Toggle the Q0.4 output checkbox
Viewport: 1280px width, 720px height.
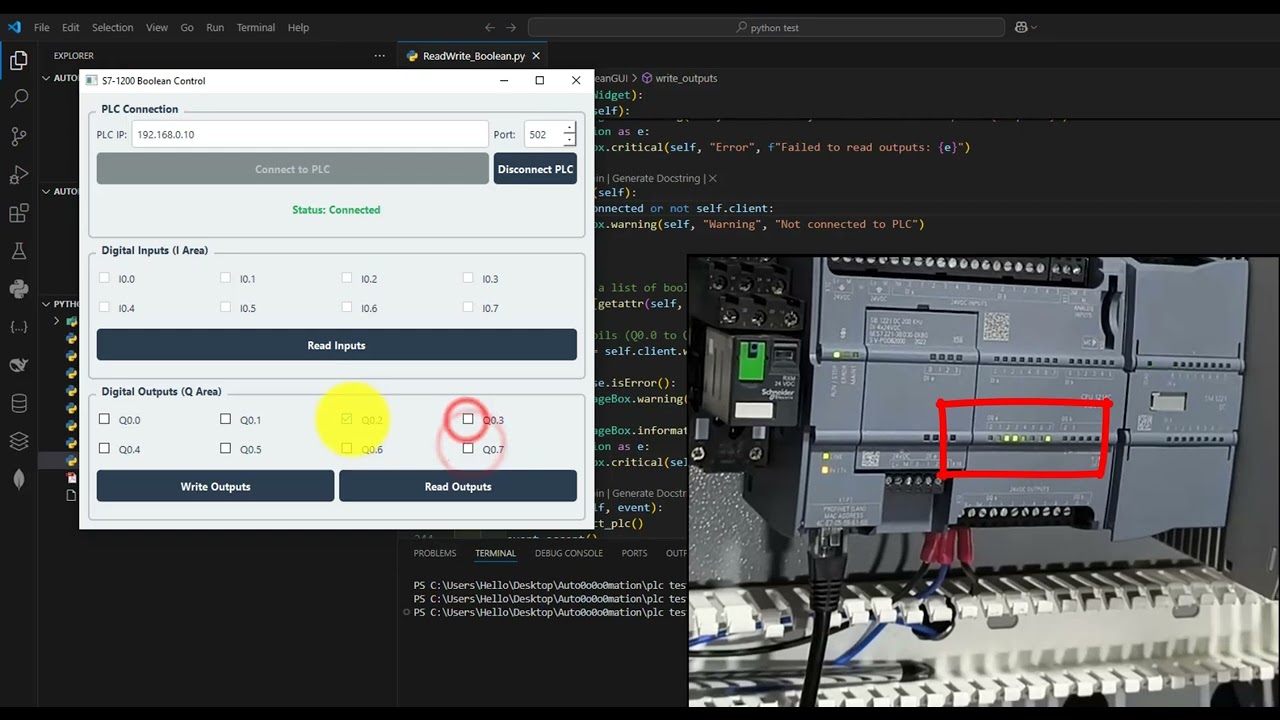[x=104, y=449]
